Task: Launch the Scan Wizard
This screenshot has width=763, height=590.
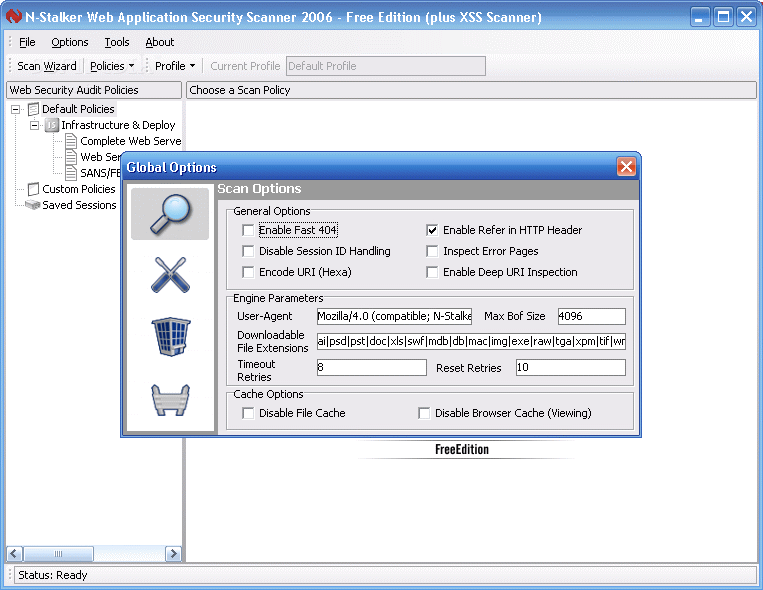Action: click(x=47, y=66)
